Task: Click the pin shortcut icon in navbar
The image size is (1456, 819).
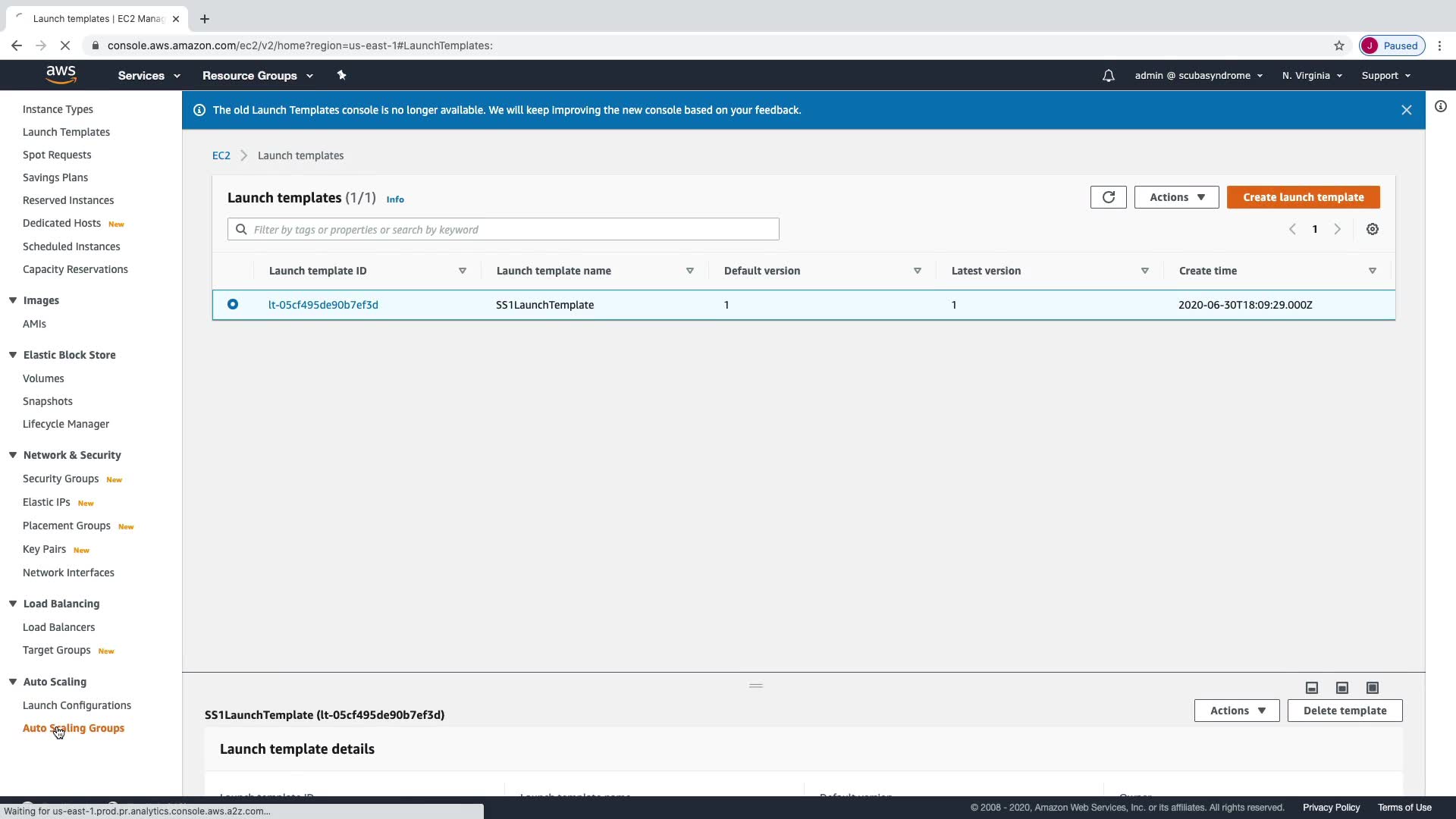Action: coord(341,75)
